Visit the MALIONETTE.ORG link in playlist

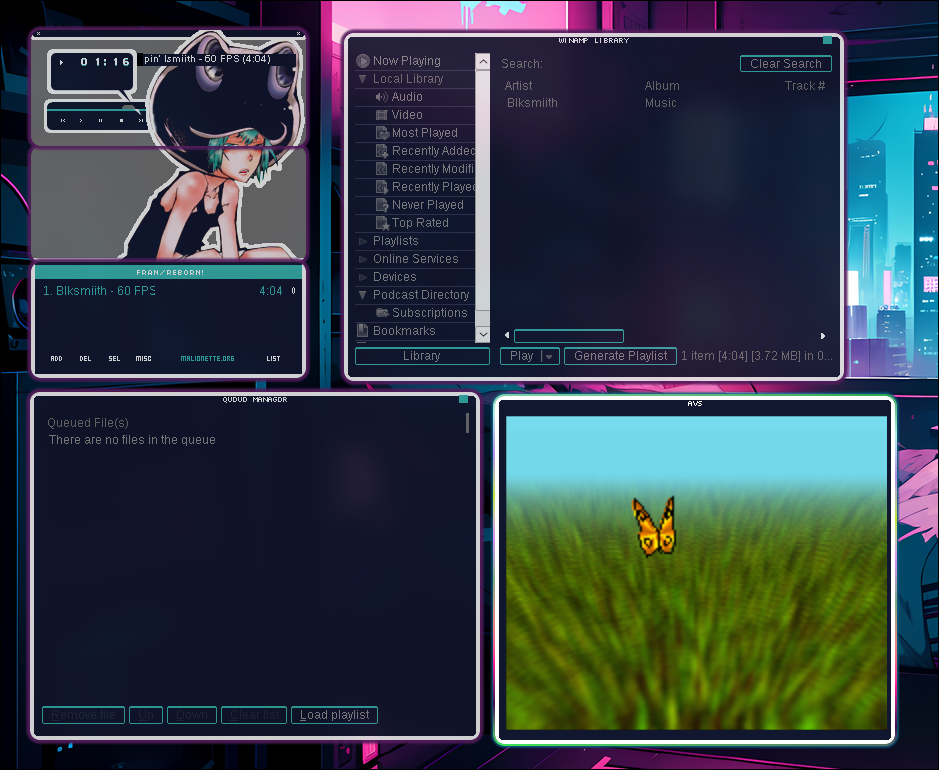(x=207, y=359)
